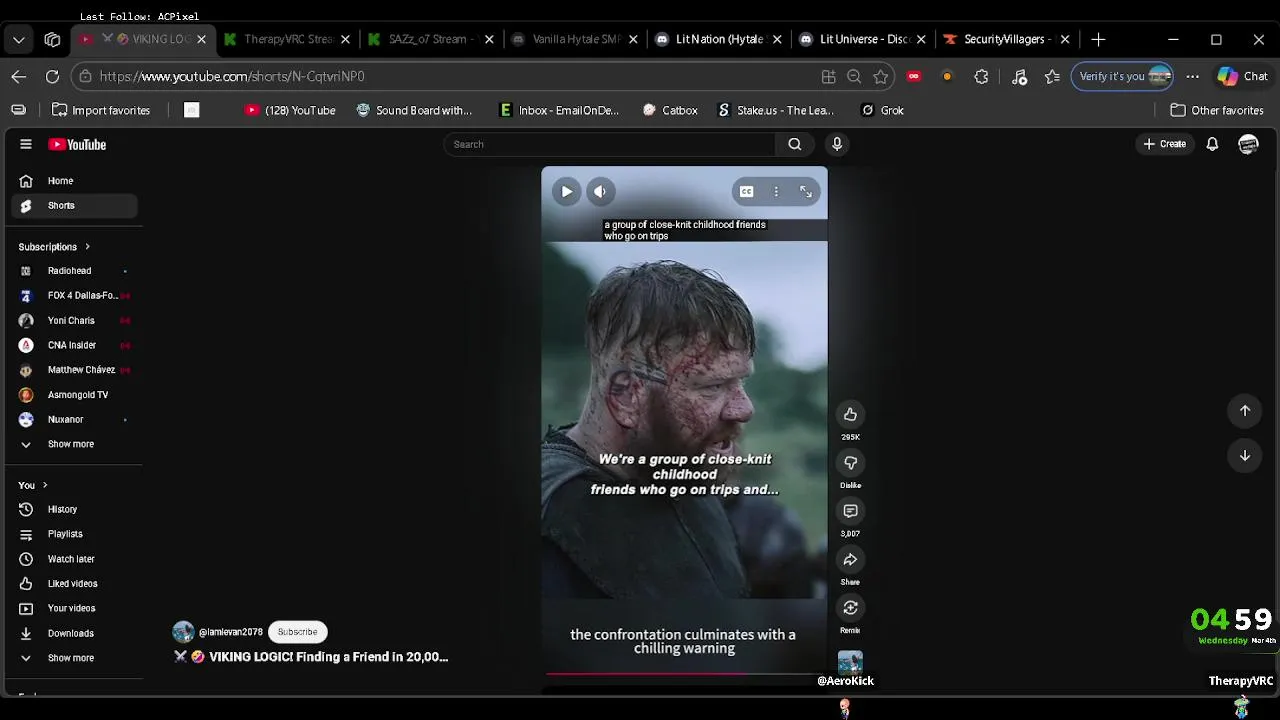Focus the YouTube search field

coord(610,144)
